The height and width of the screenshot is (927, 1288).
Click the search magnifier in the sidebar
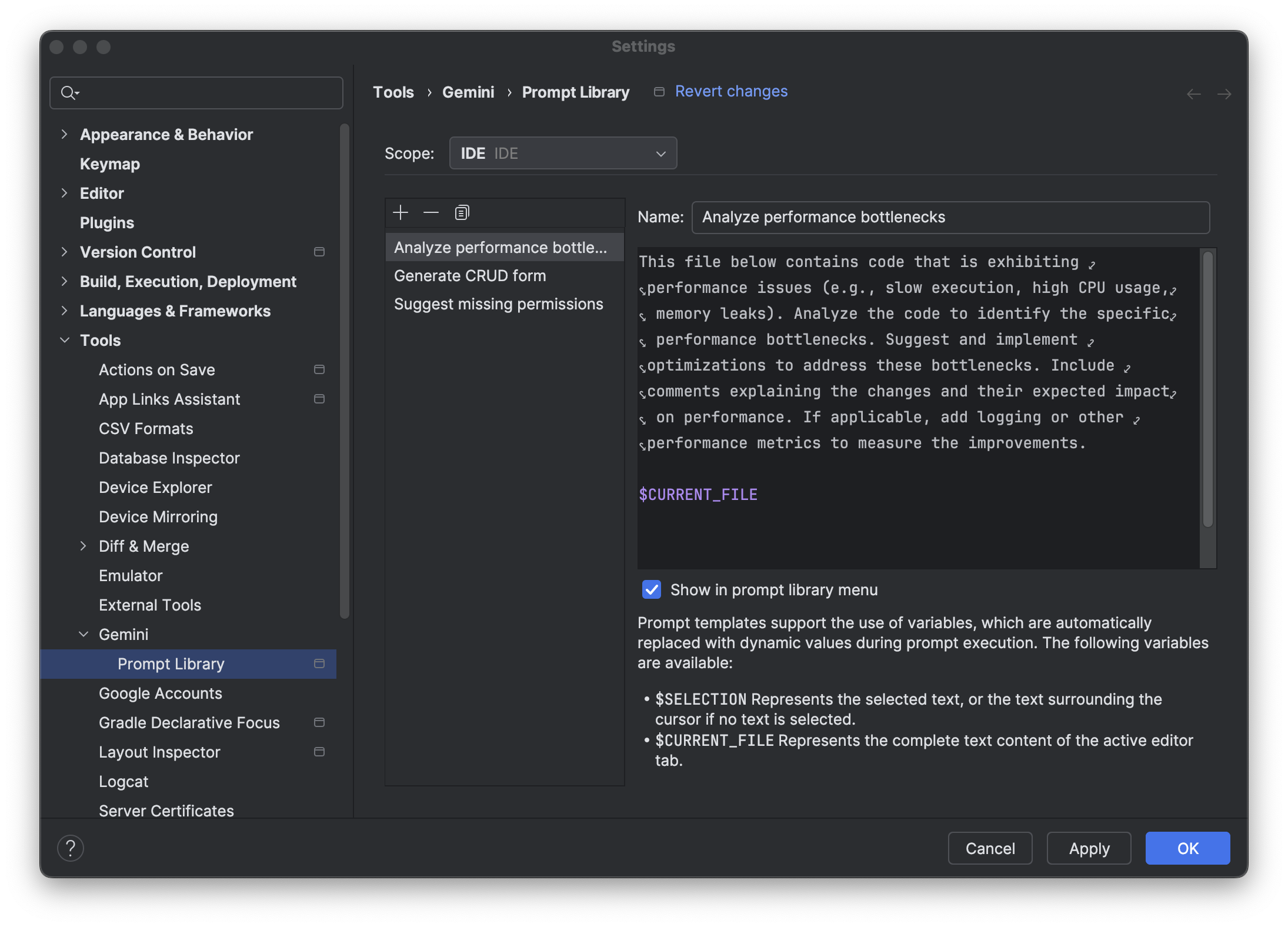pos(69,92)
